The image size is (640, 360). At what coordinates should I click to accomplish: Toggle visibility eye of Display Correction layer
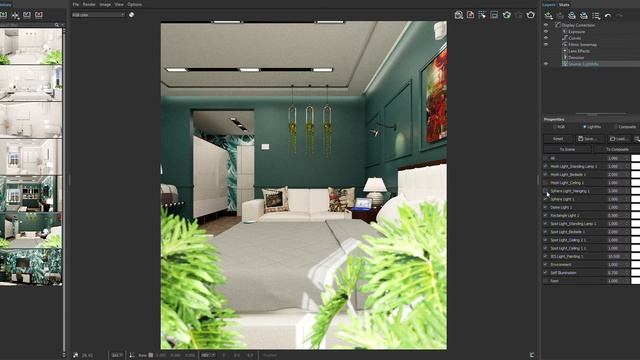pyautogui.click(x=546, y=25)
